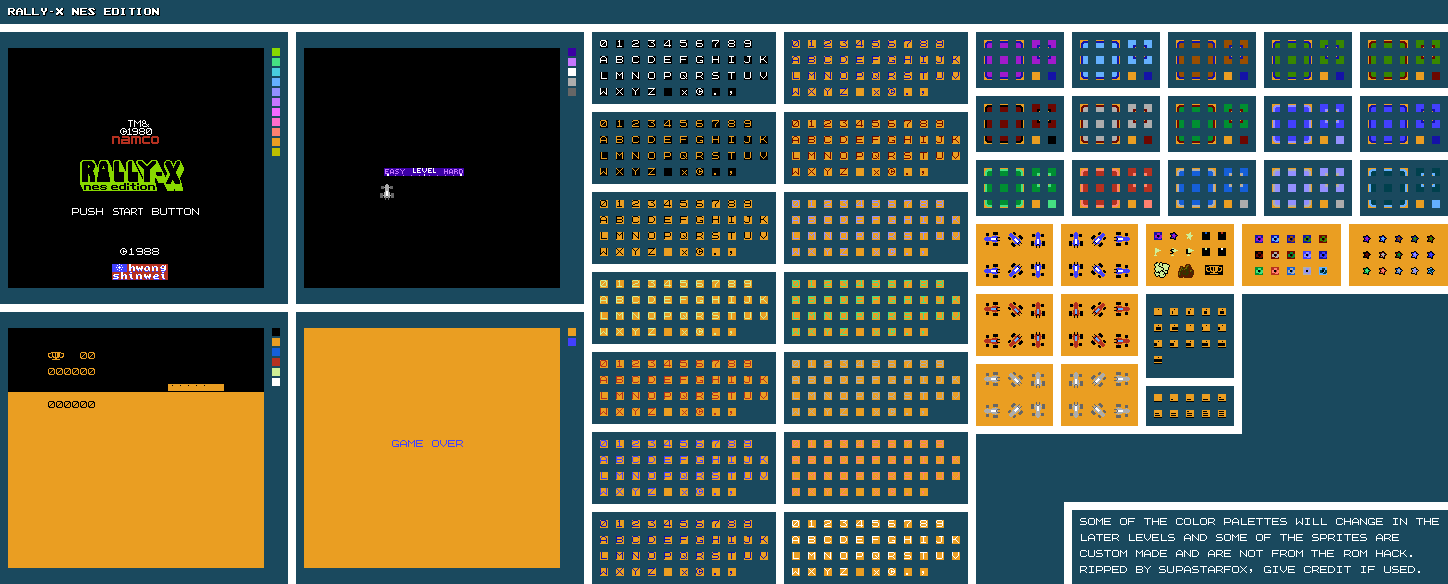Pick the black swatch in score screen palette

276,332
